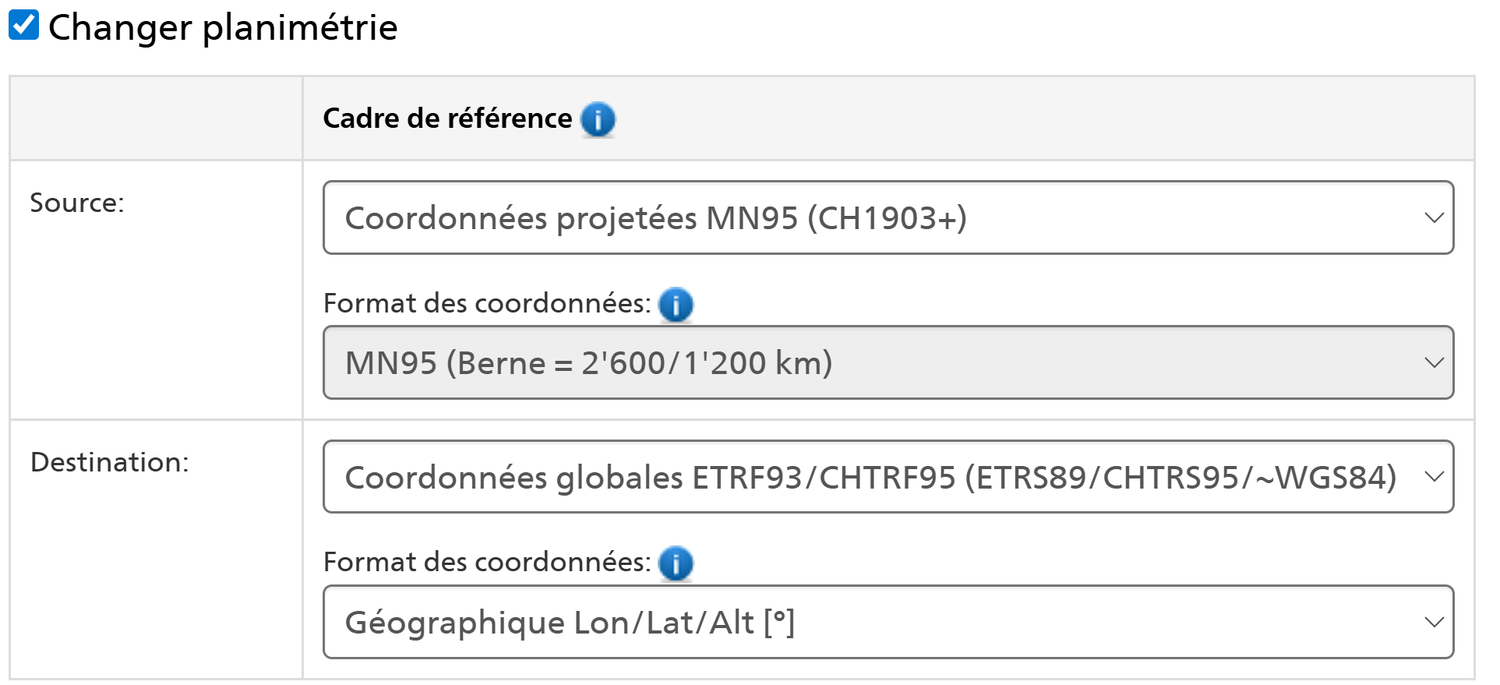
Task: Open info icon next to Cadre de référence
Action: (x=598, y=120)
